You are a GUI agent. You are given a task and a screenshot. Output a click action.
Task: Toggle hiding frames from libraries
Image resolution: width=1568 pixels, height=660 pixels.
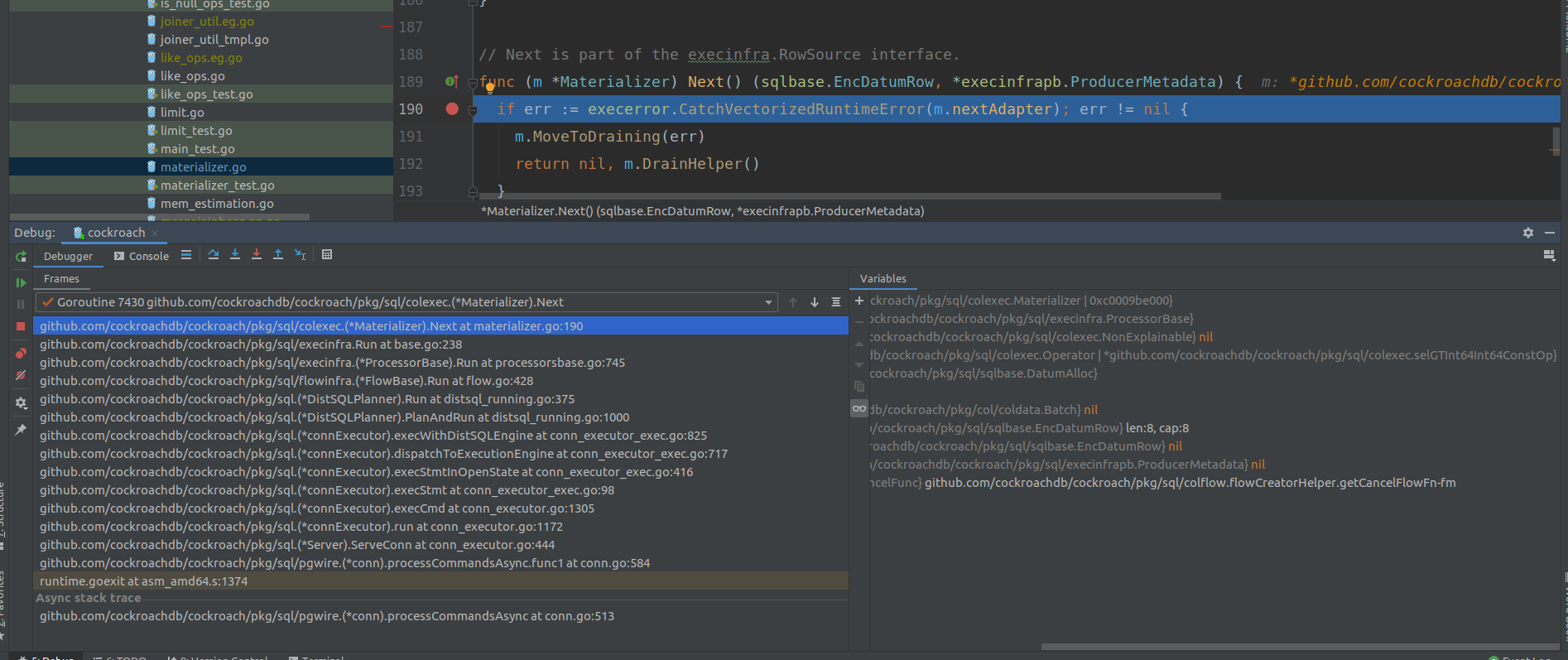[x=836, y=302]
